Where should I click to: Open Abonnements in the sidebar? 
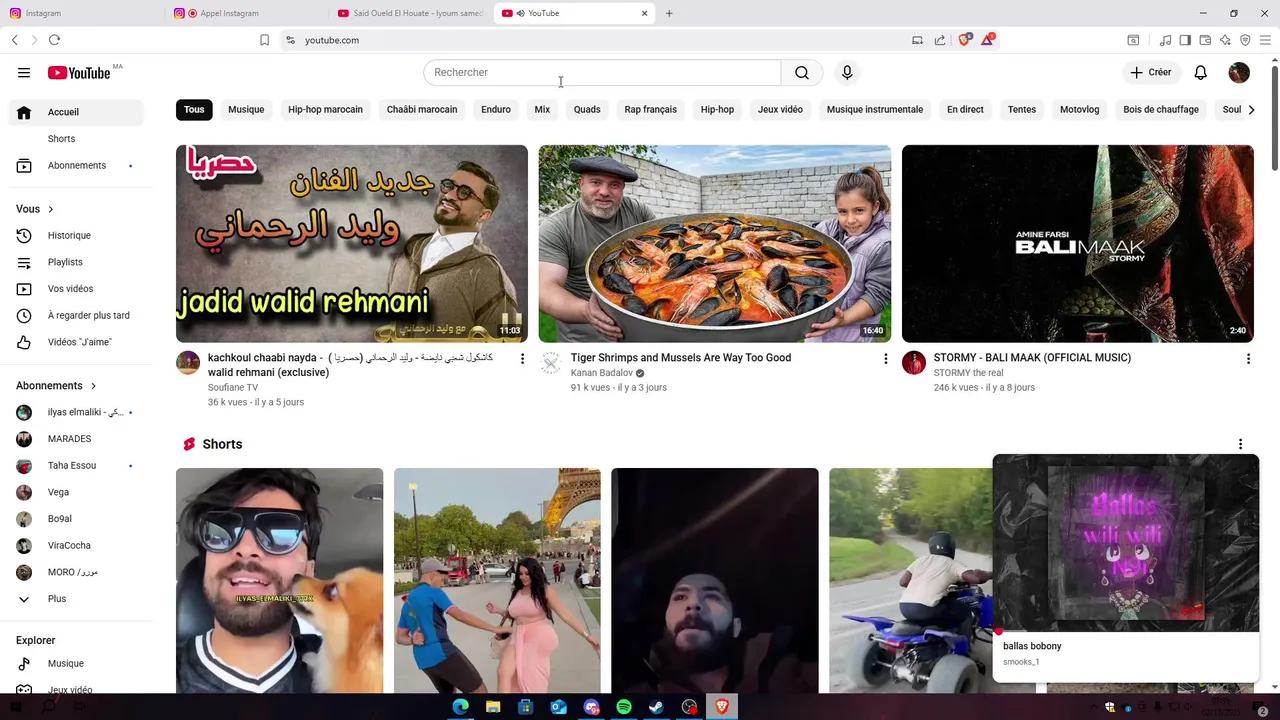pos(76,165)
